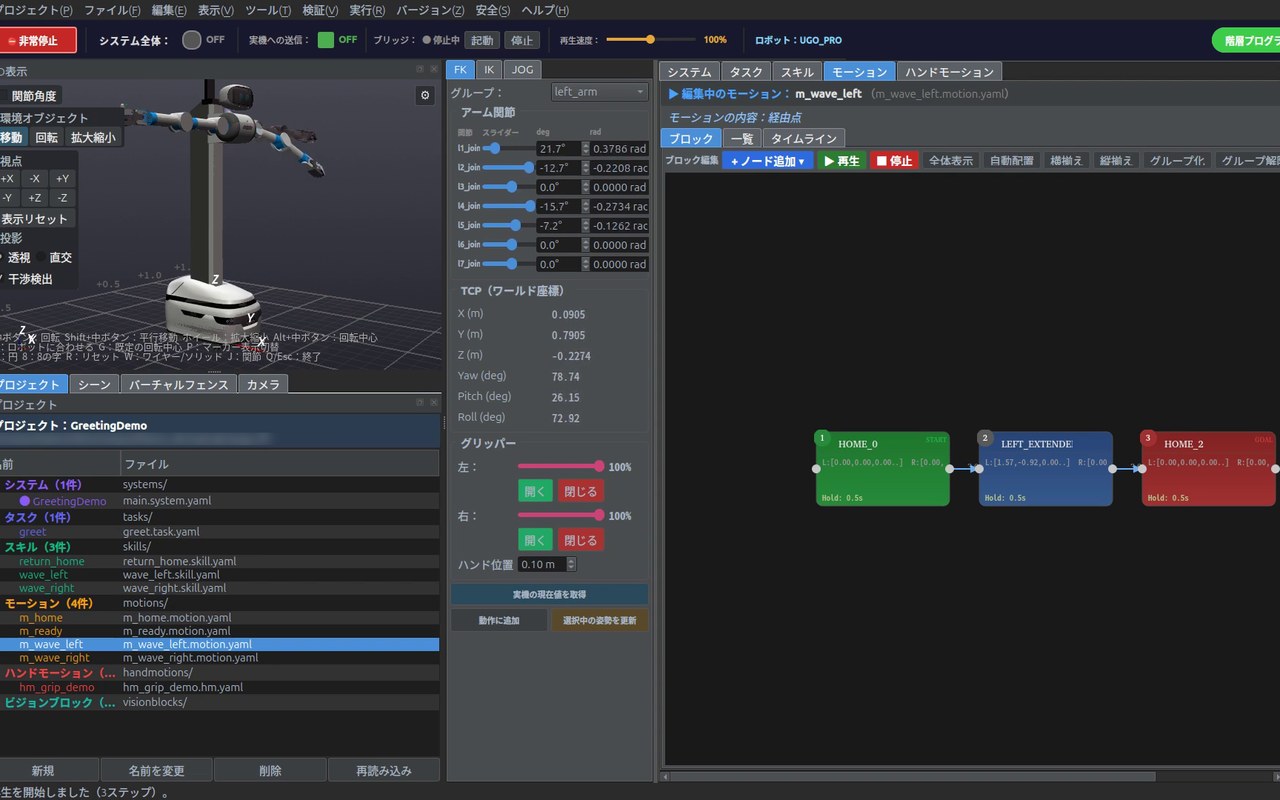Viewport: 1280px width, 800px height.
Task: Click the +X viewpoint button
Action: (7, 178)
